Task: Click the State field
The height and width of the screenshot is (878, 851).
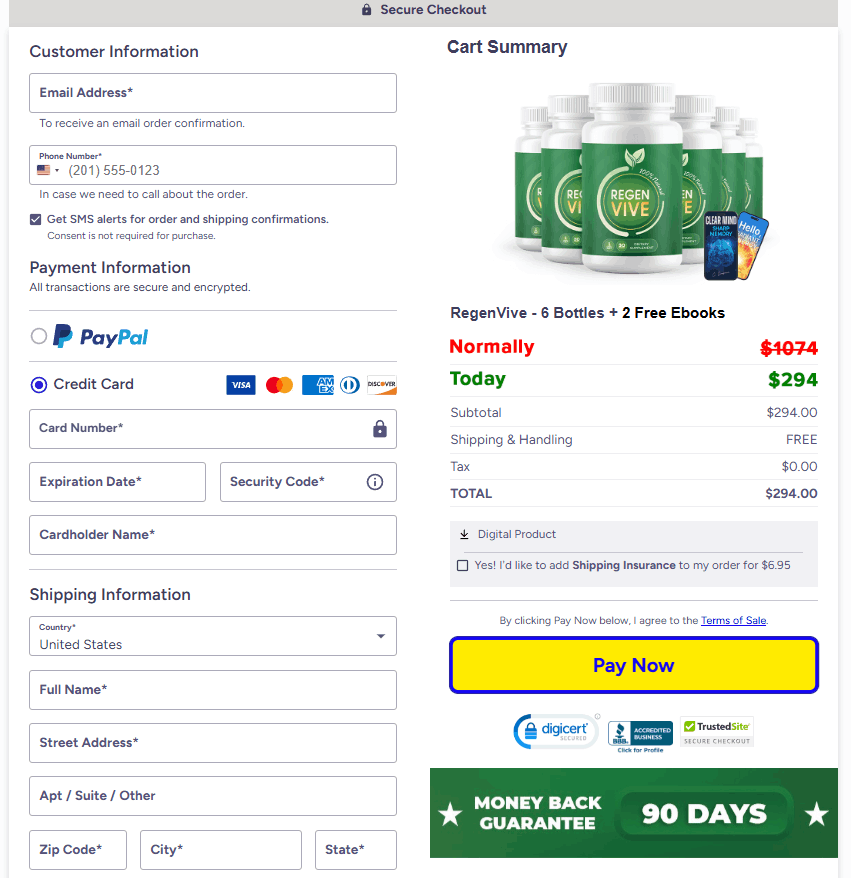Action: click(x=355, y=850)
